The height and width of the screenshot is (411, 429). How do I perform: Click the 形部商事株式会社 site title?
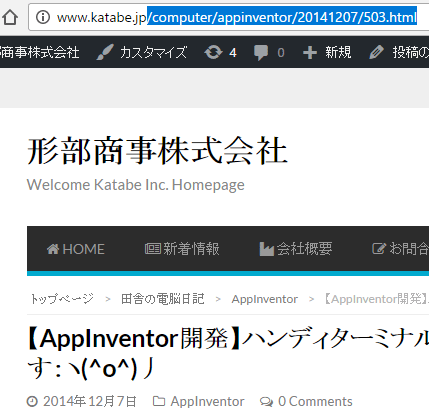(x=157, y=151)
